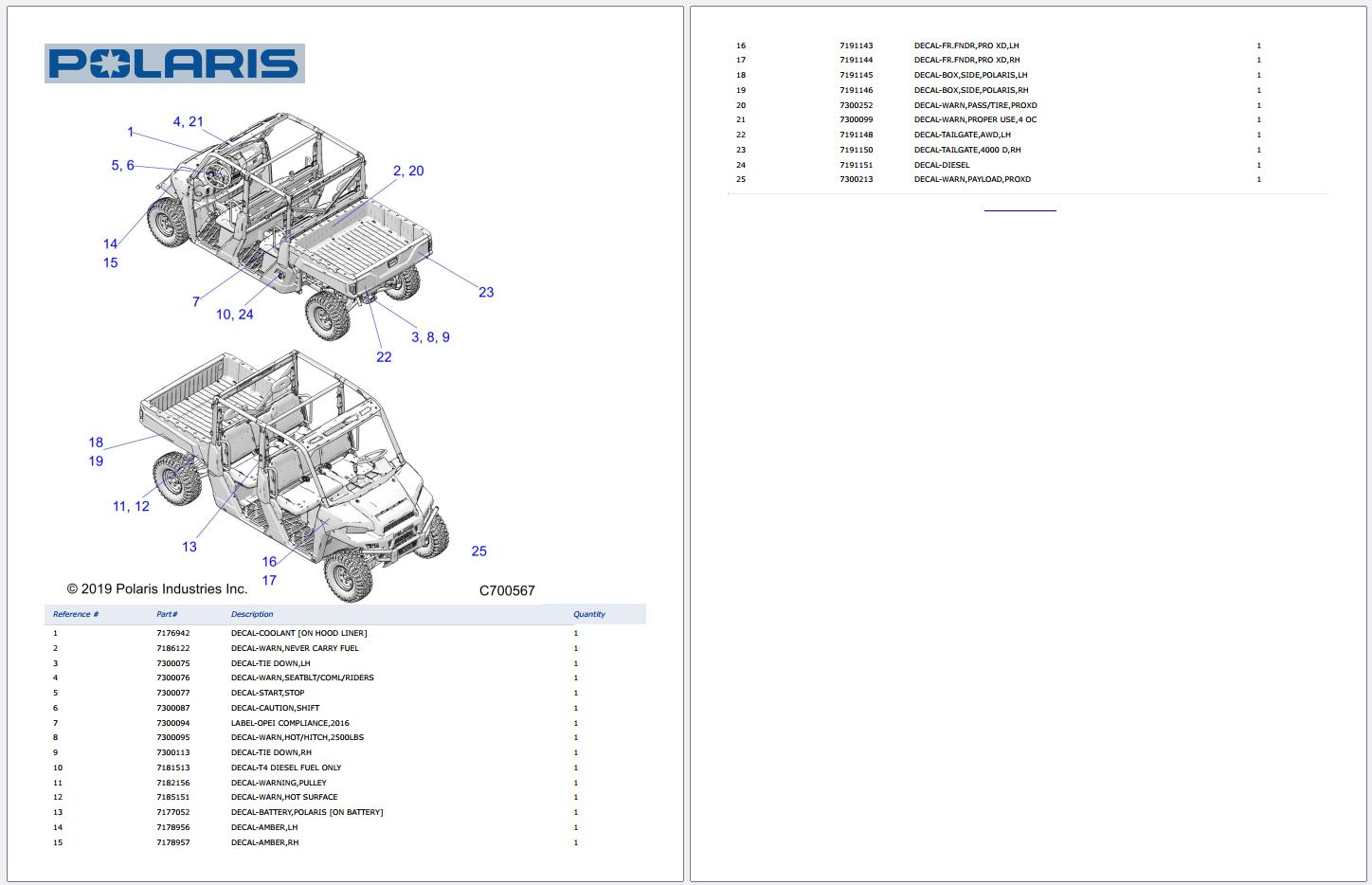
Task: Select part number 7178956
Action: click(173, 827)
